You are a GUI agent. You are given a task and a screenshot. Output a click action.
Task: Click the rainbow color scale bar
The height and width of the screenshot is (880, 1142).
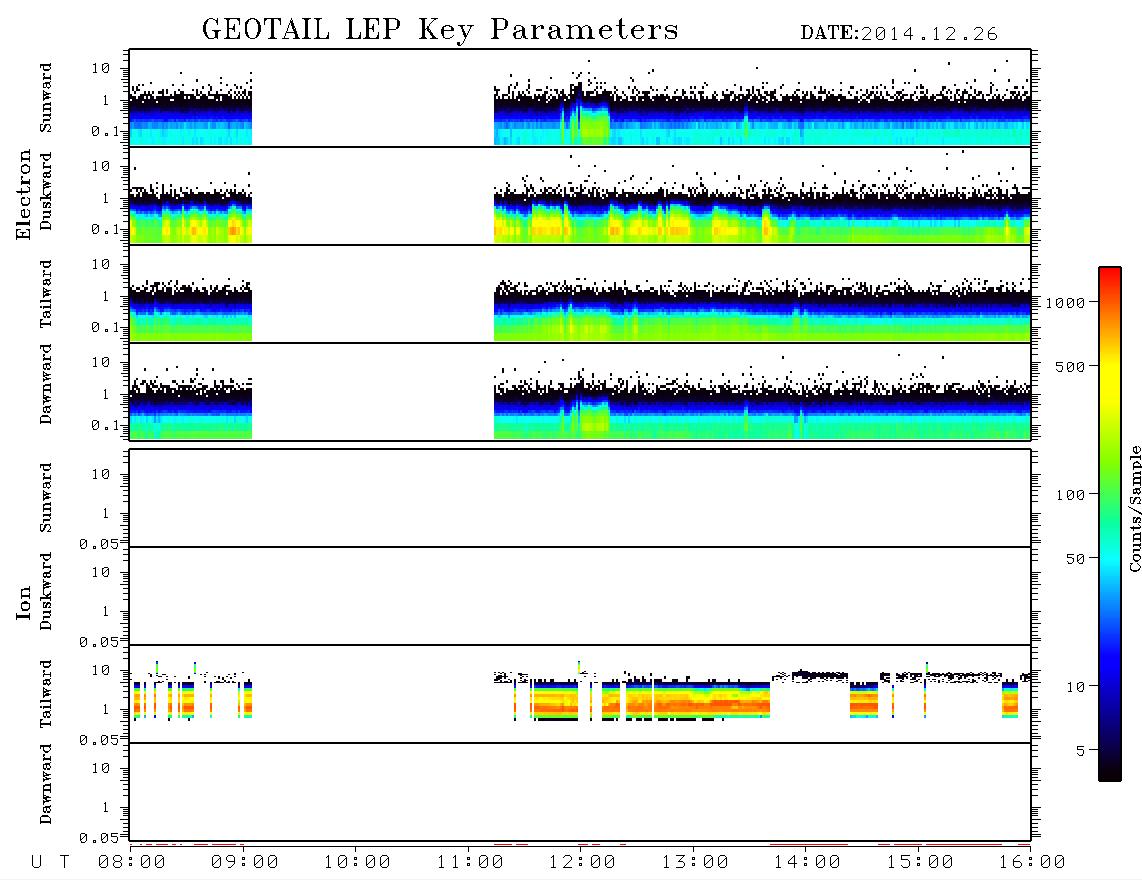coord(1110,524)
